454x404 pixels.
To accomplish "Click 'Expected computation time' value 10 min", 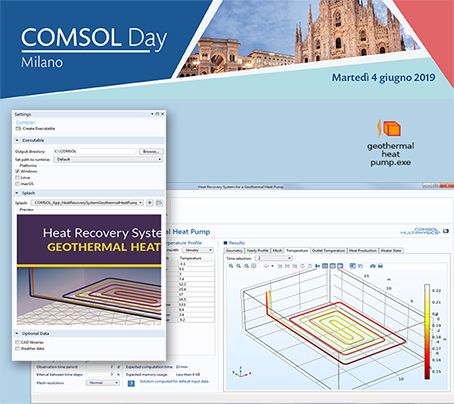I will point(182,367).
